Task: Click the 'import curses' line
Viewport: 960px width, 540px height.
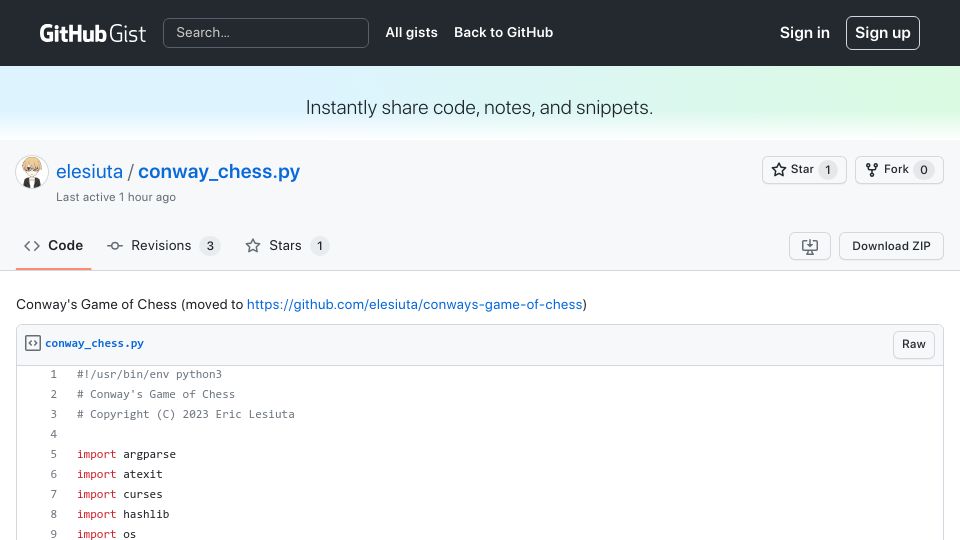Action: (120, 494)
